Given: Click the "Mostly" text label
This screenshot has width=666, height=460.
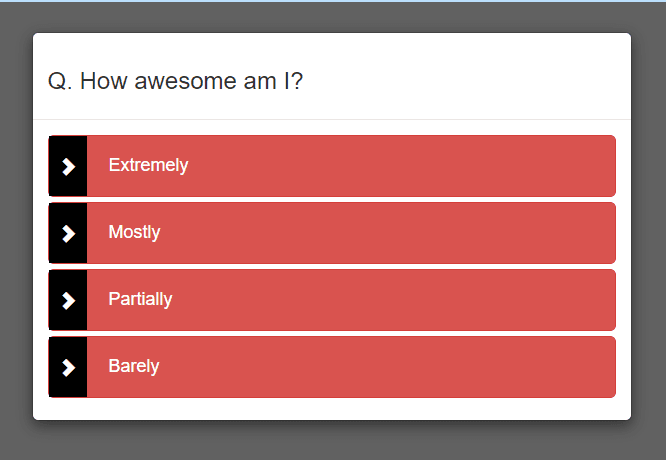Looking at the screenshot, I should 134,232.
